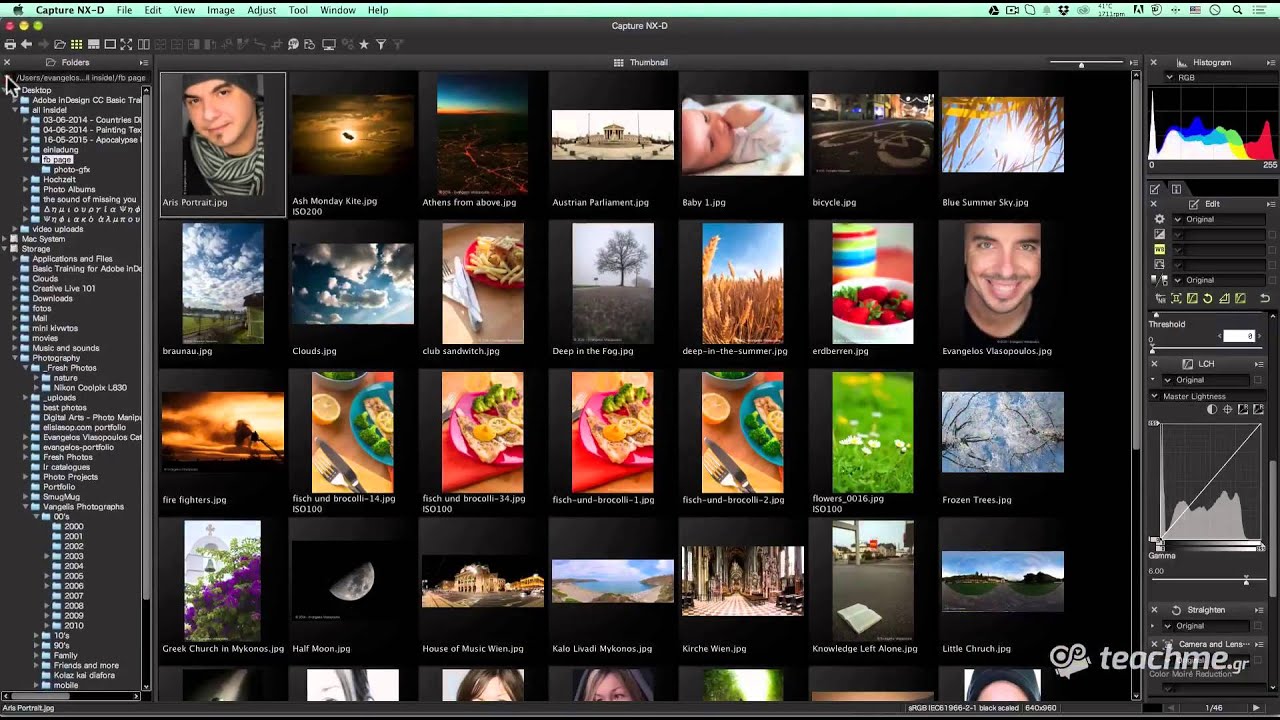The width and height of the screenshot is (1280, 720).
Task: Open the Adjust menu
Action: [x=261, y=10]
